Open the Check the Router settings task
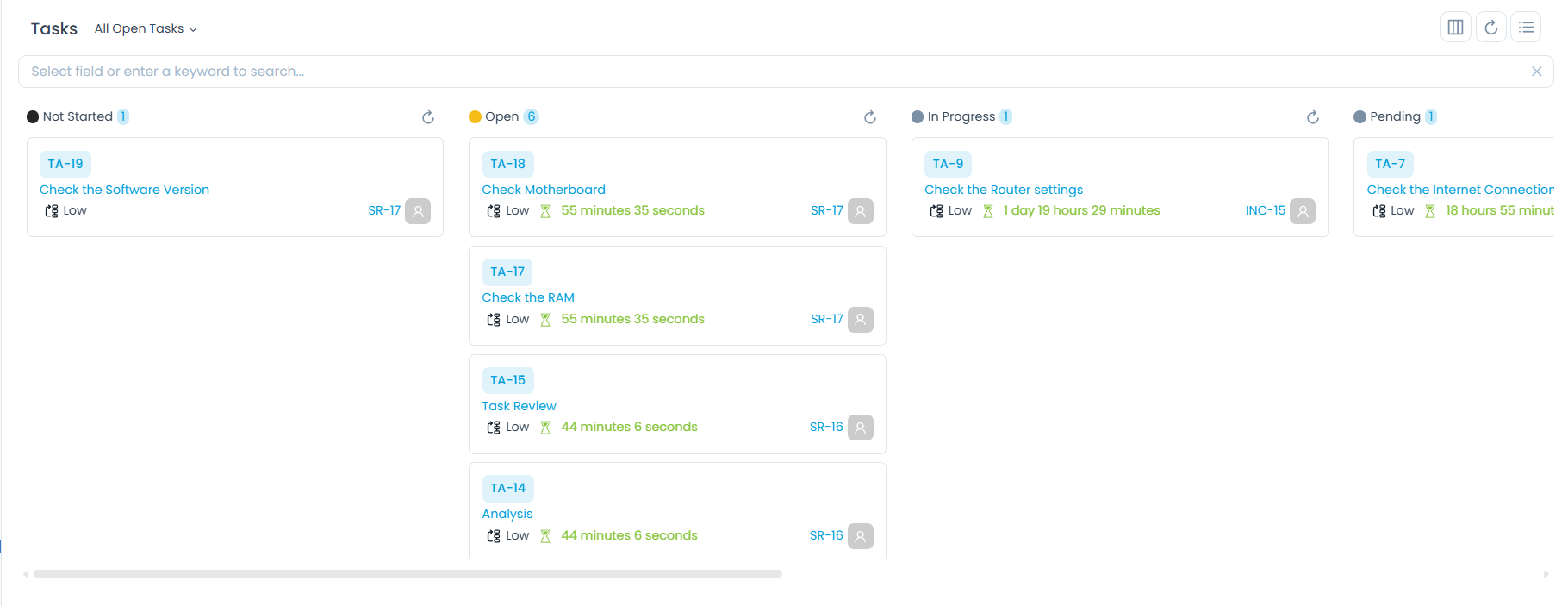This screenshot has height=606, width=1568. (x=1004, y=189)
